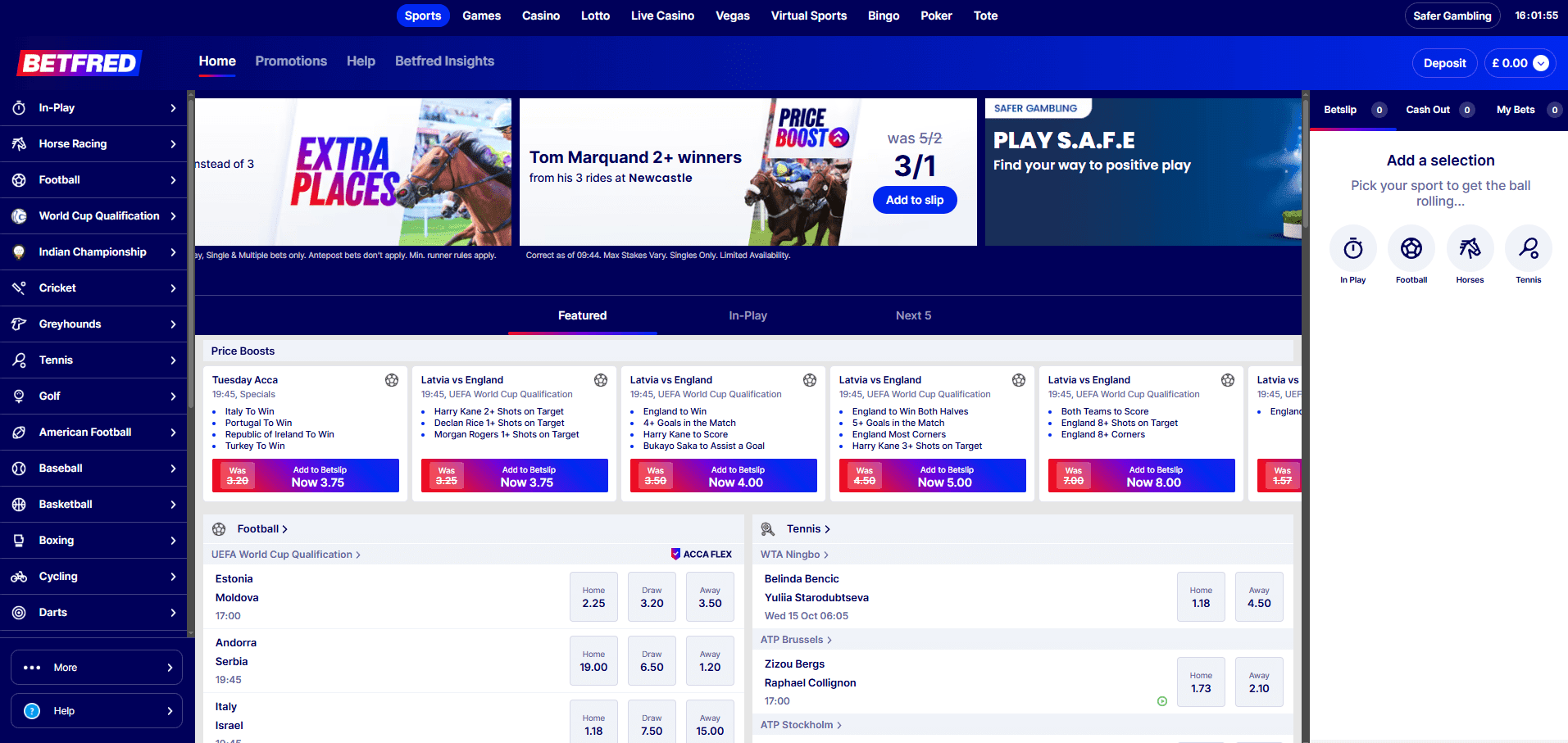This screenshot has width=1568, height=743.
Task: Select the Football icon in betslip panel
Action: point(1411,248)
